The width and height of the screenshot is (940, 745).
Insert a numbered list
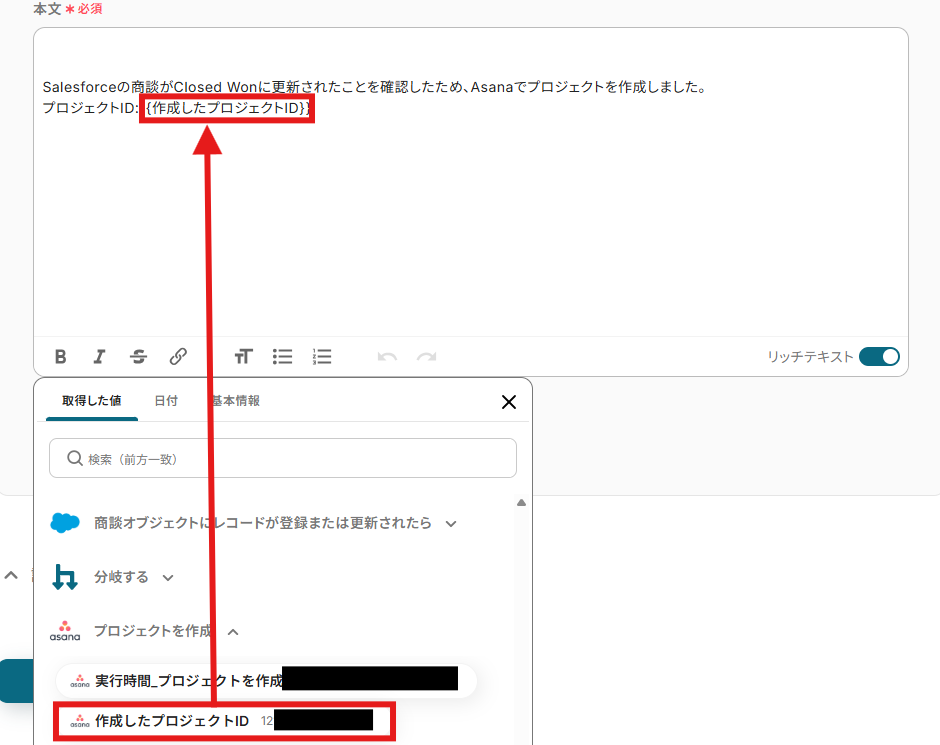click(x=322, y=357)
